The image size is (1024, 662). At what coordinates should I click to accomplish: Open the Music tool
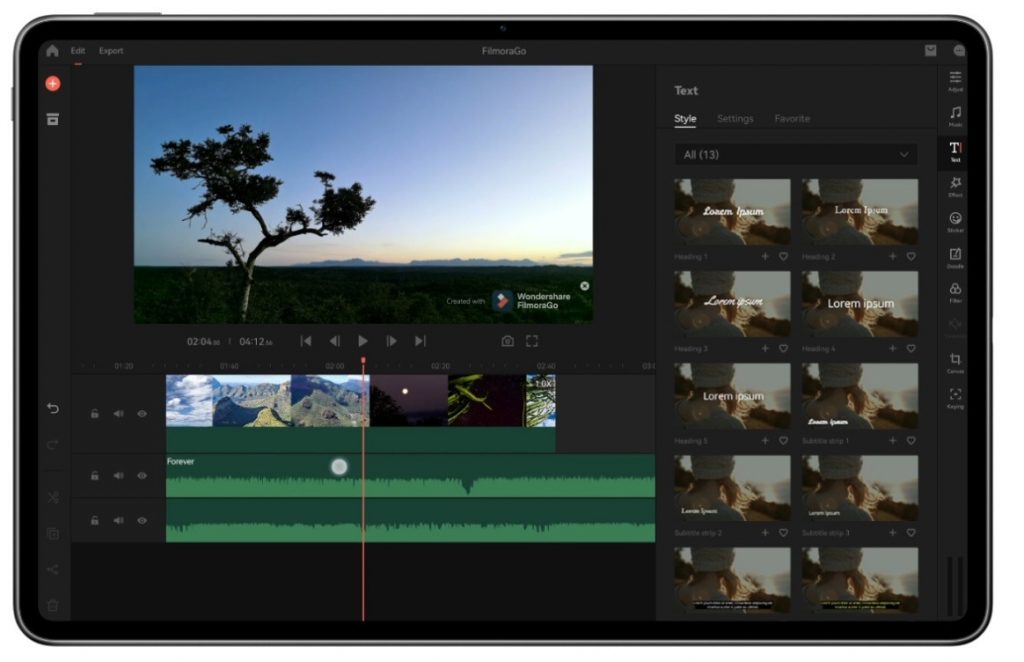(x=955, y=116)
